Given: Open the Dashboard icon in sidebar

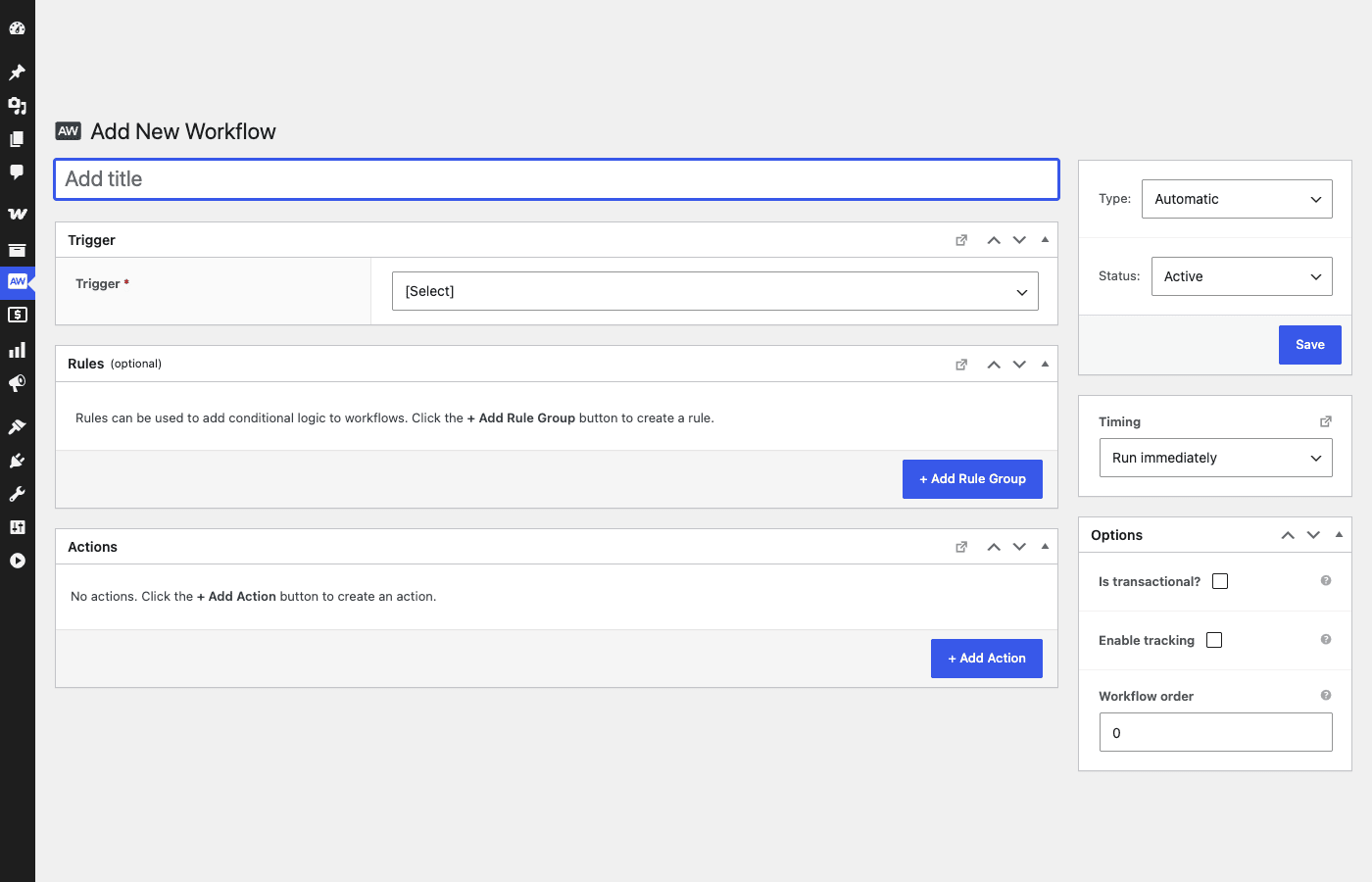Looking at the screenshot, I should pos(17,28).
